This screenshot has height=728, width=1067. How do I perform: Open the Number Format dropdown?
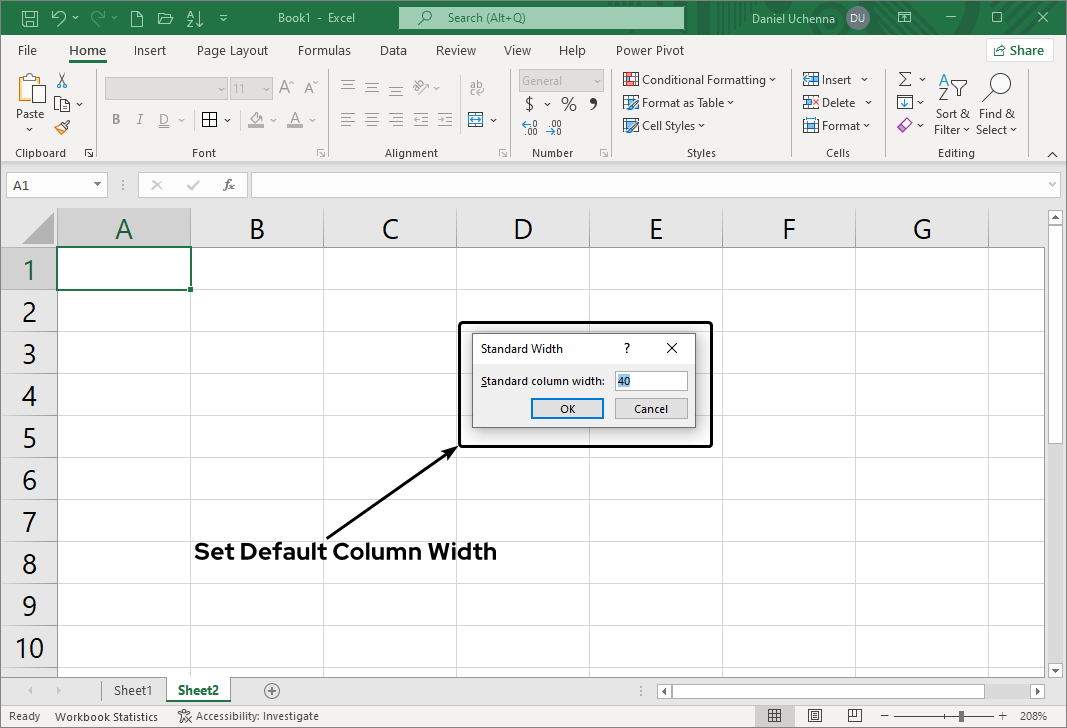[x=560, y=80]
